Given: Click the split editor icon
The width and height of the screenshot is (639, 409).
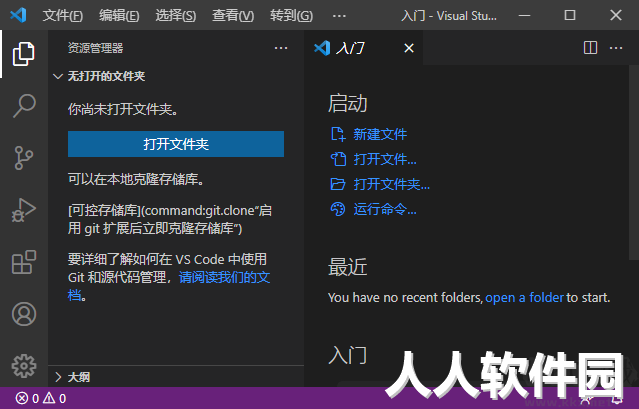Looking at the screenshot, I should pos(590,48).
